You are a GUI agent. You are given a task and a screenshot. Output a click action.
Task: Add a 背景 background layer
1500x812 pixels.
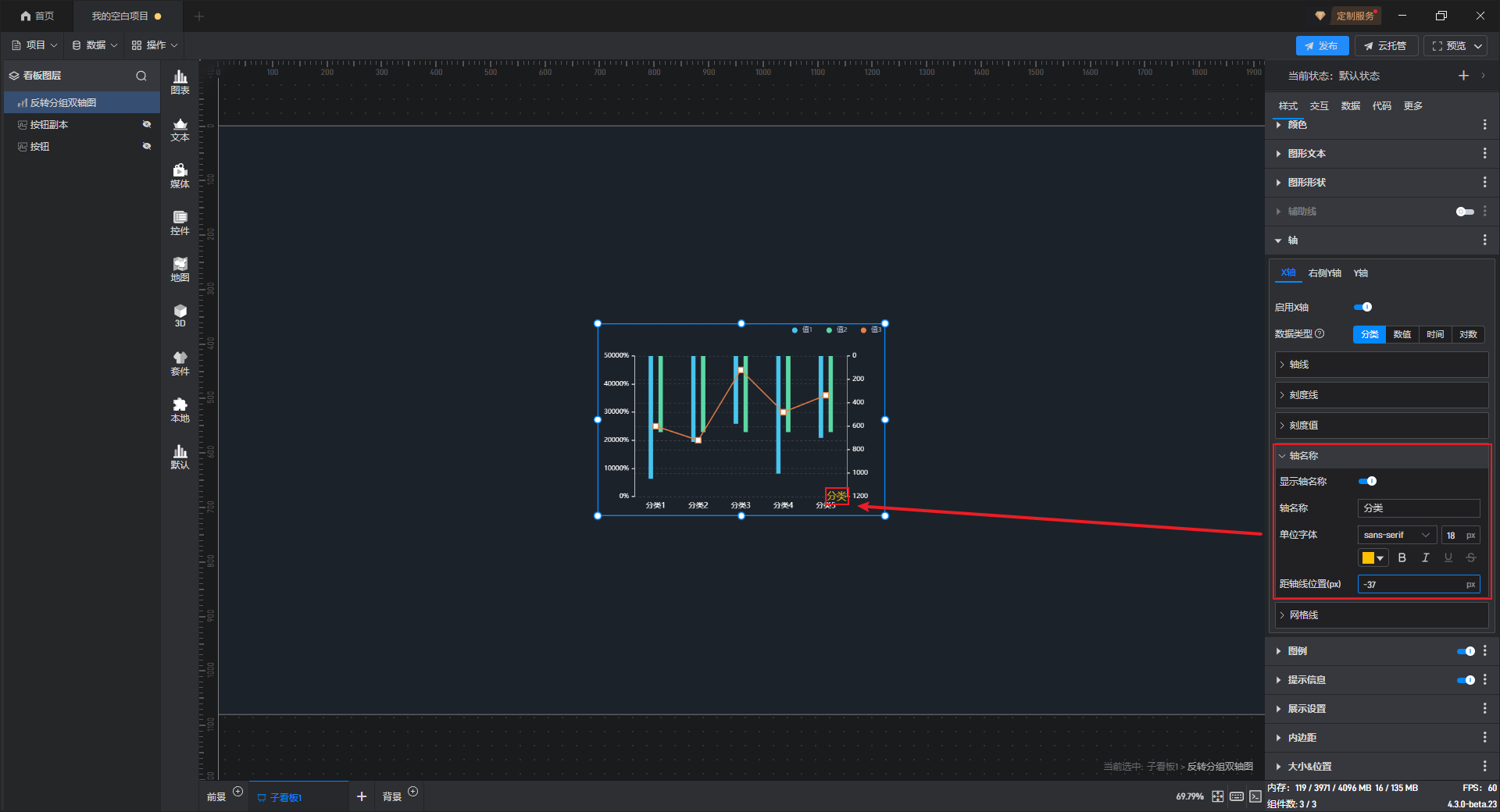point(413,792)
